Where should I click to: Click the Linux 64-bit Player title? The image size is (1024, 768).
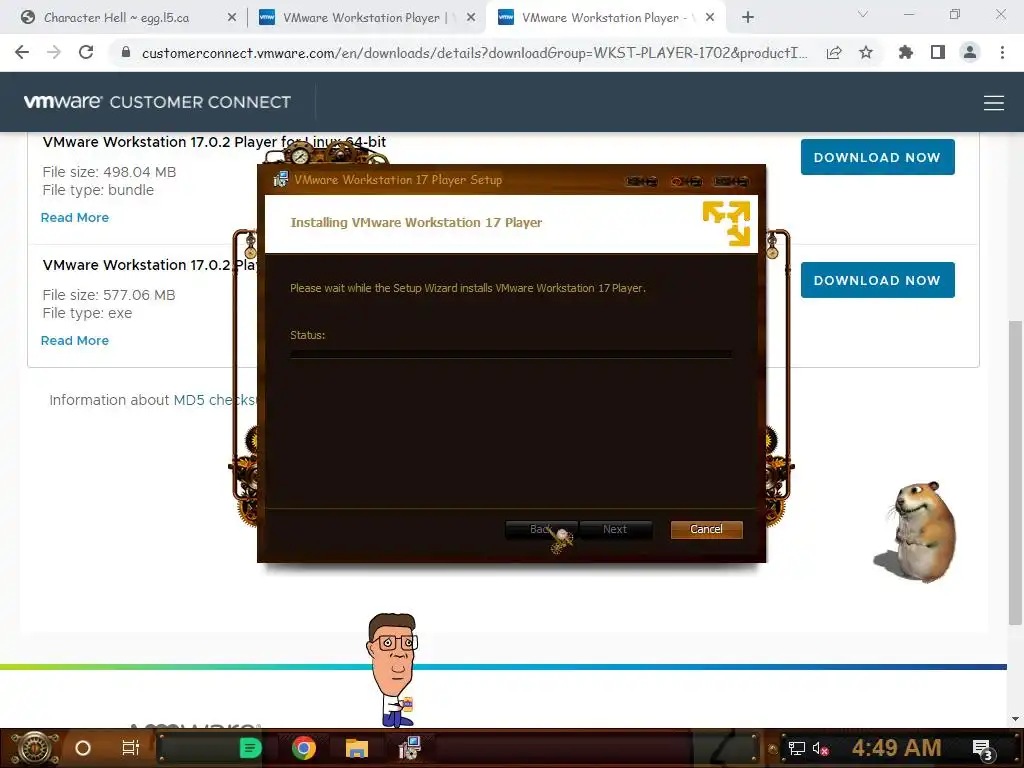click(x=214, y=142)
